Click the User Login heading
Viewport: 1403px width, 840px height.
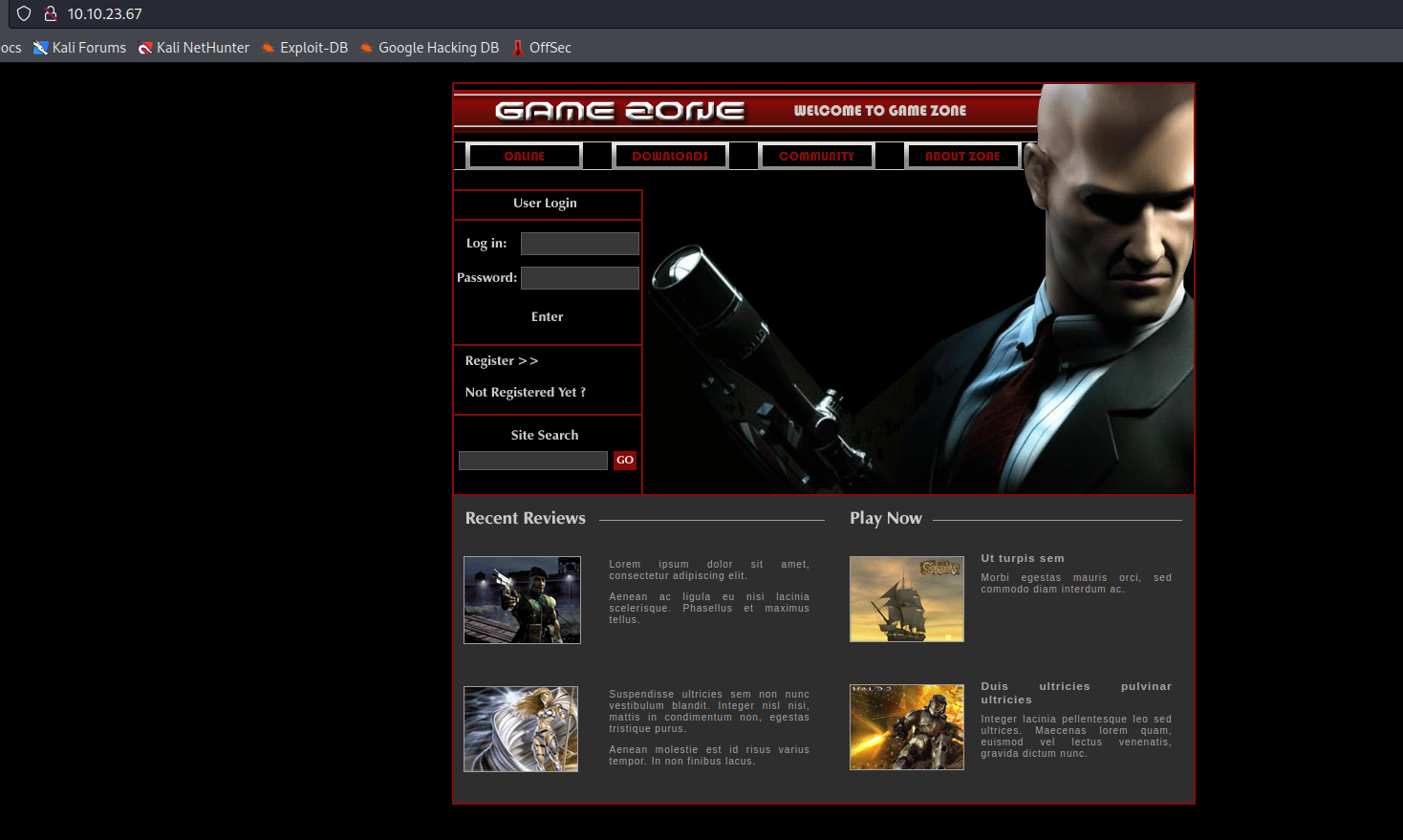pyautogui.click(x=546, y=204)
